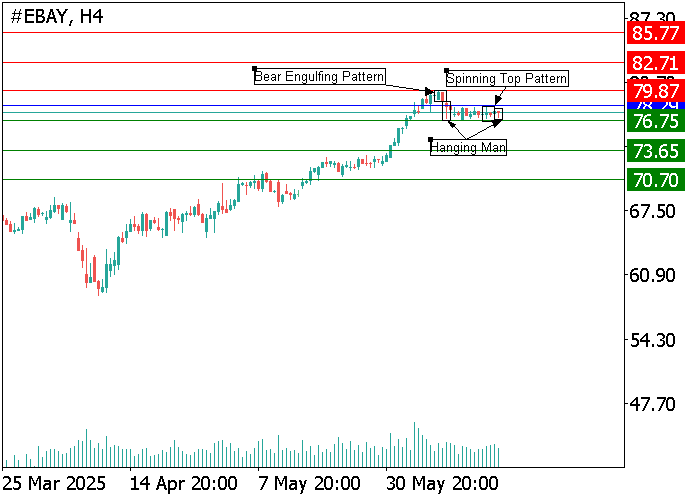Click the red 82.71 price level tag
700x500 pixels.
656,63
